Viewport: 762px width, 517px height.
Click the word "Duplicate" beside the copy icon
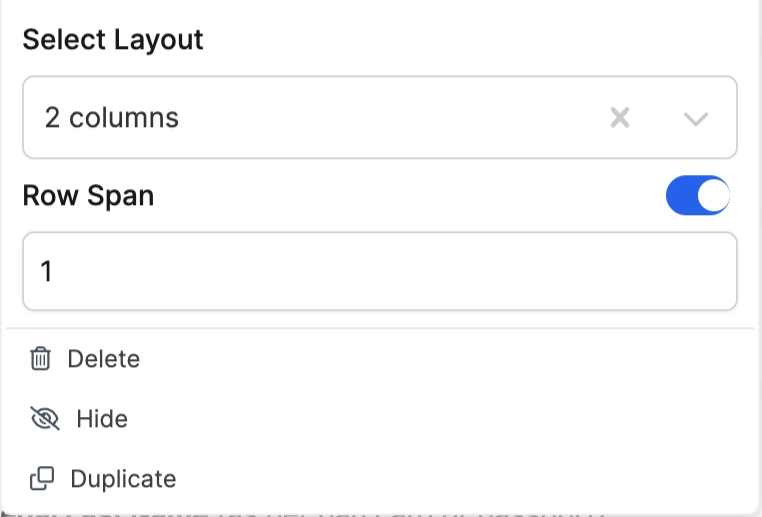pyautogui.click(x=123, y=479)
